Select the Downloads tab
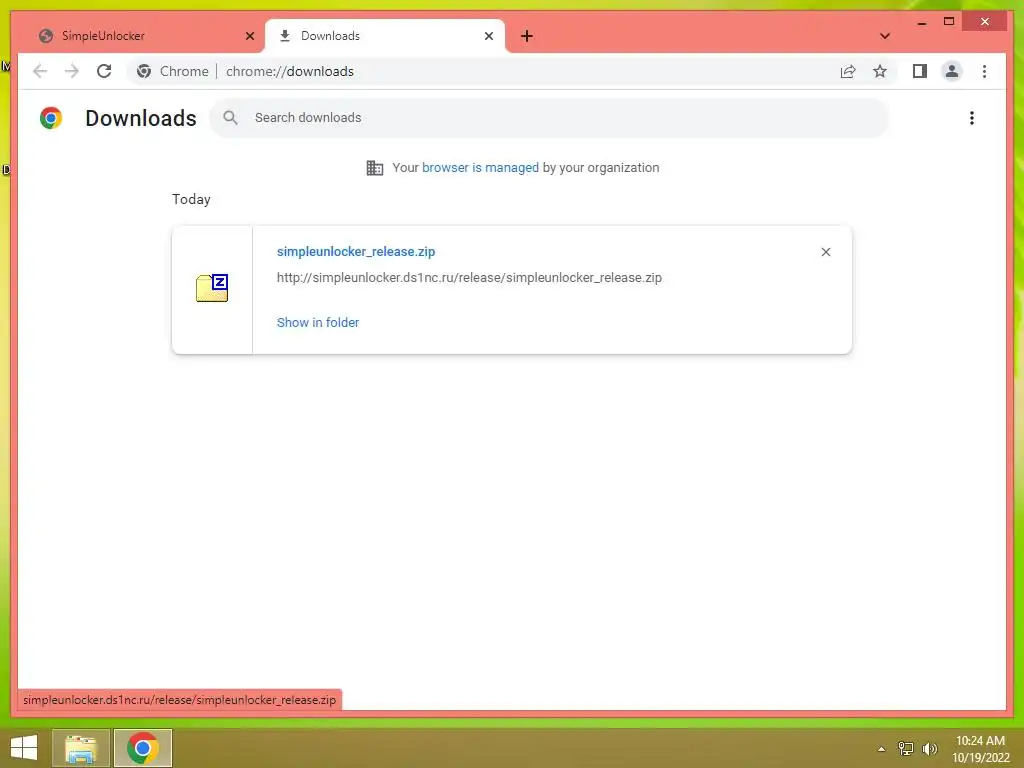Screen dimensions: 1024x768 tap(385, 36)
